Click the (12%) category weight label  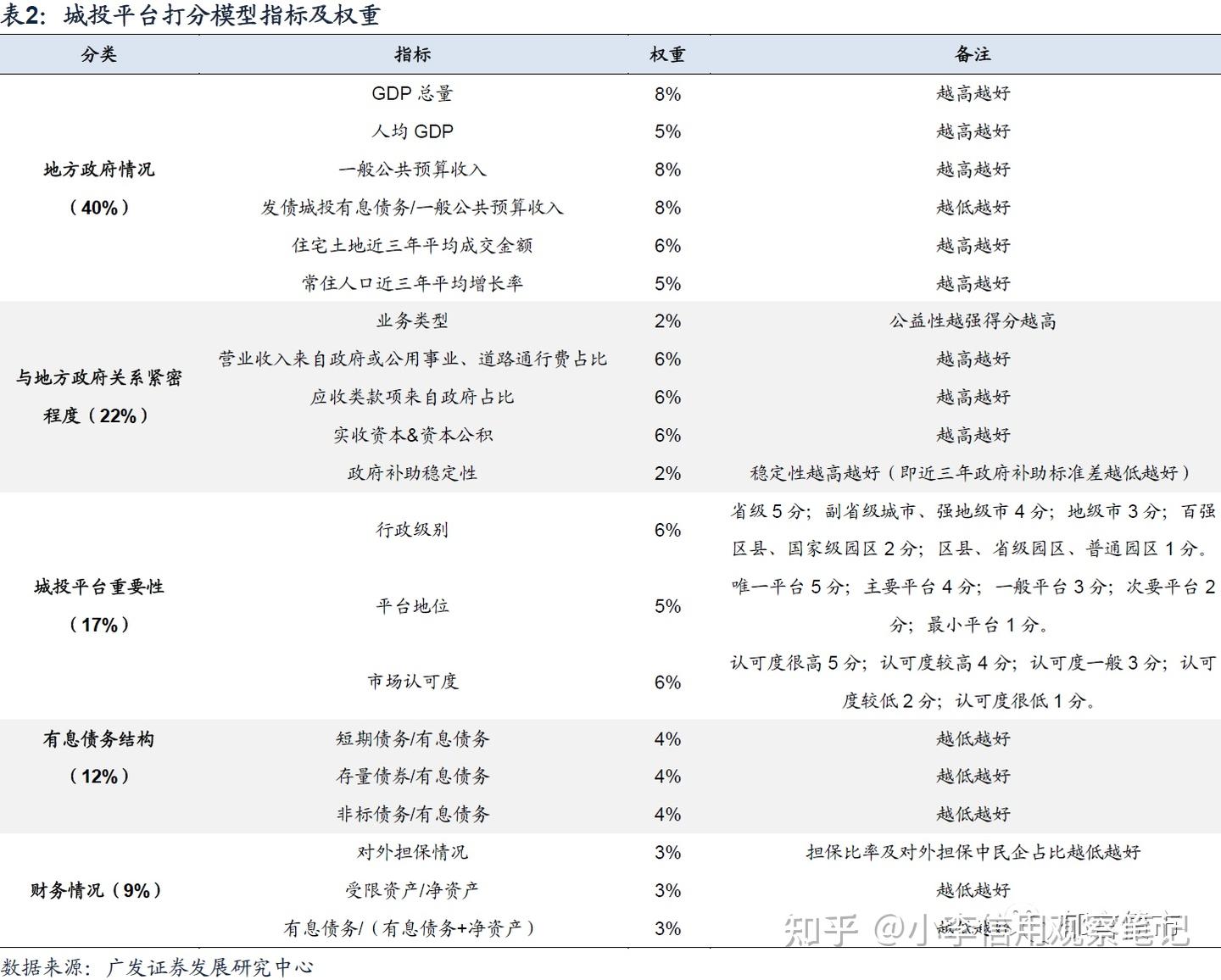click(x=99, y=777)
